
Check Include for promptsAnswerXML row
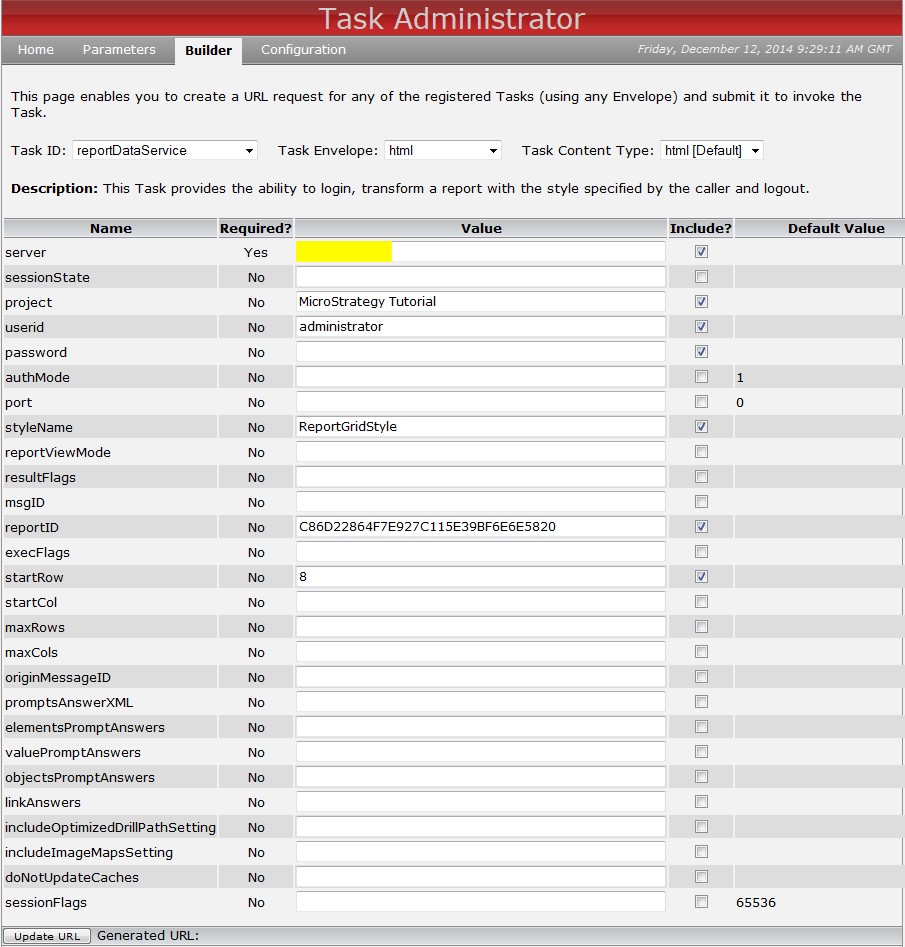pos(701,702)
